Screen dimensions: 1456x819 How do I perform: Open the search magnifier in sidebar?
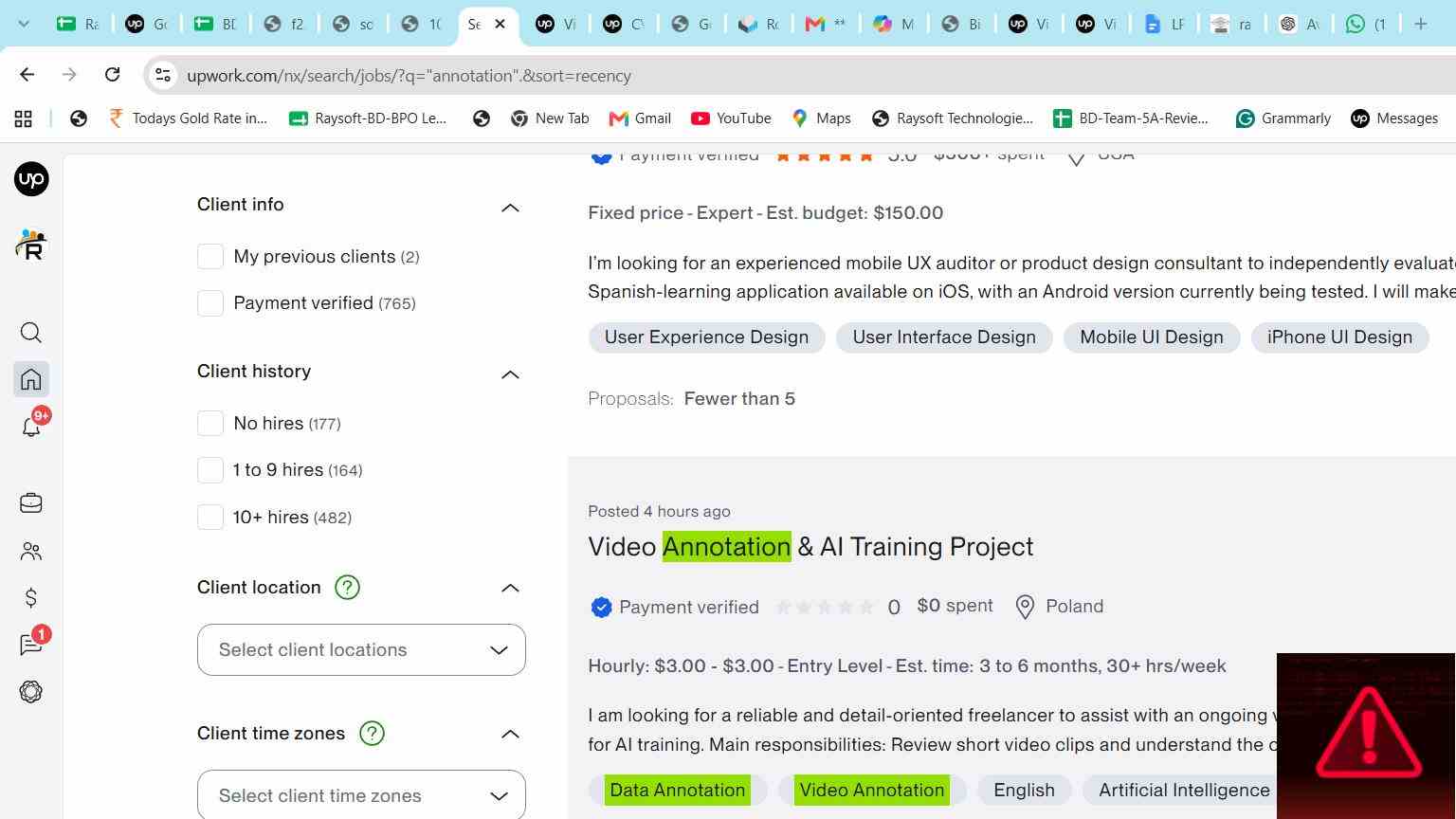pyautogui.click(x=31, y=333)
